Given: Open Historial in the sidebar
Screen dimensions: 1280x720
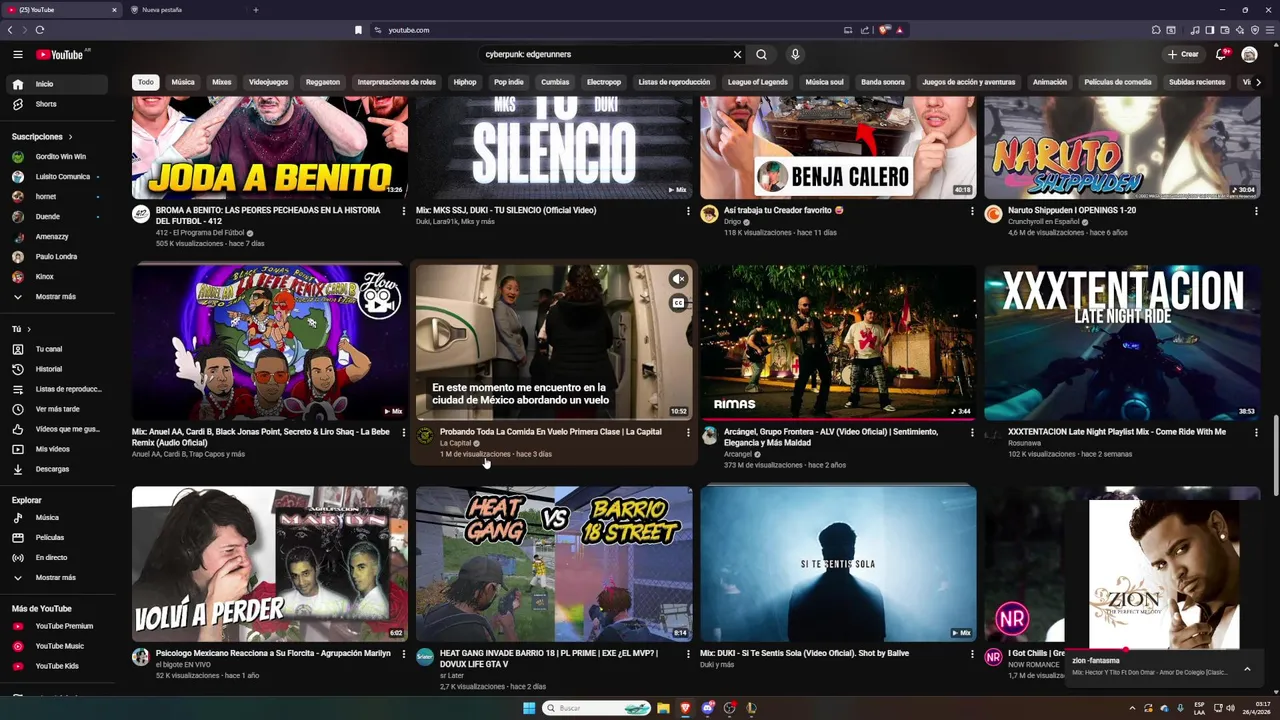Looking at the screenshot, I should coord(56,369).
